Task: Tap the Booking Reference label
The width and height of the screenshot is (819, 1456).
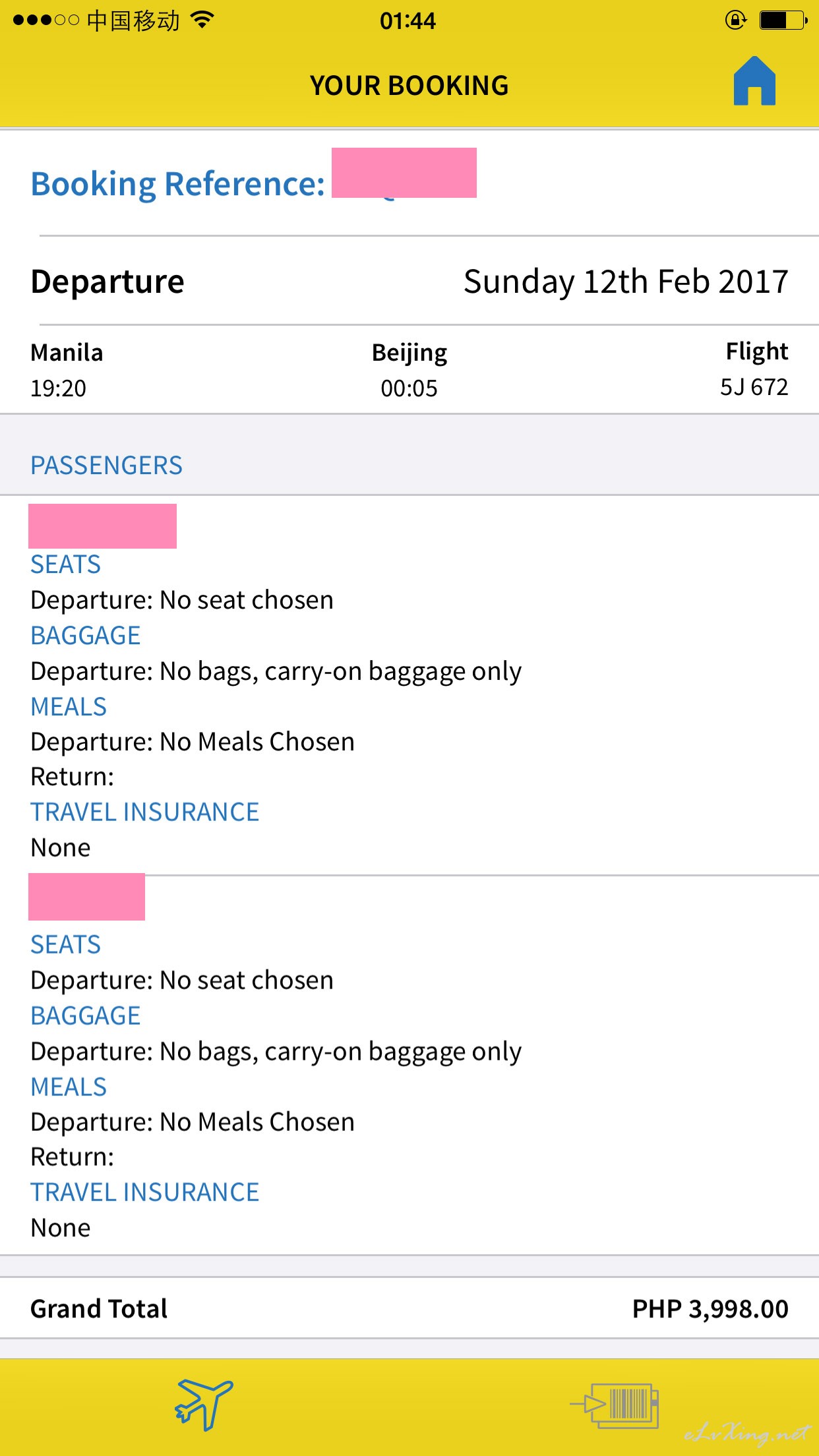Action: click(178, 184)
